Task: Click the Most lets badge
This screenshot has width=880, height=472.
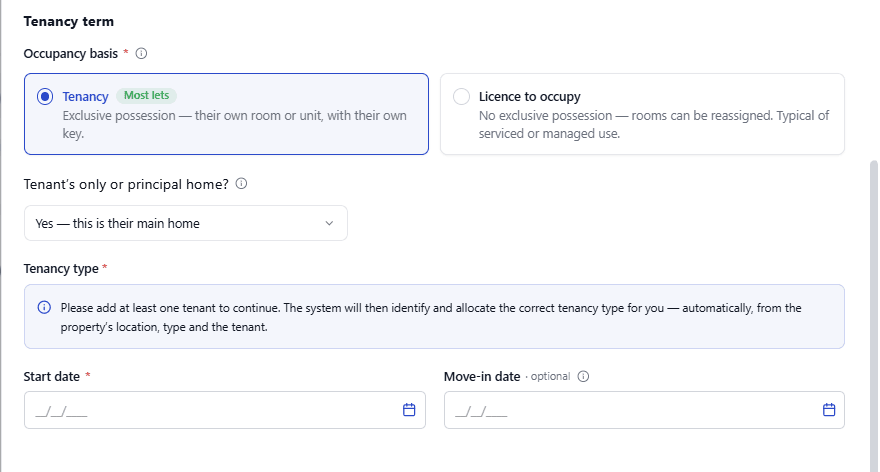Action: click(146, 95)
